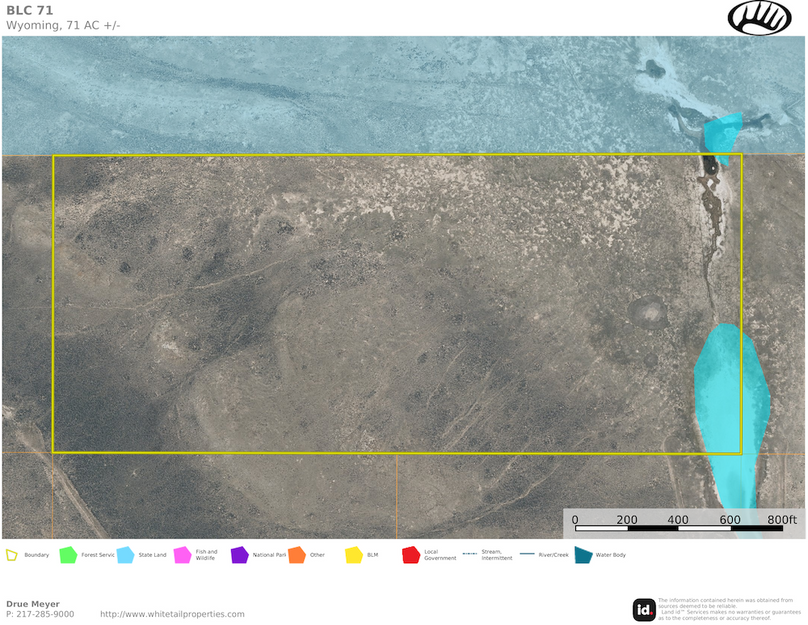Click the yellow Boundary legend icon
808x625 pixels.
(12, 555)
